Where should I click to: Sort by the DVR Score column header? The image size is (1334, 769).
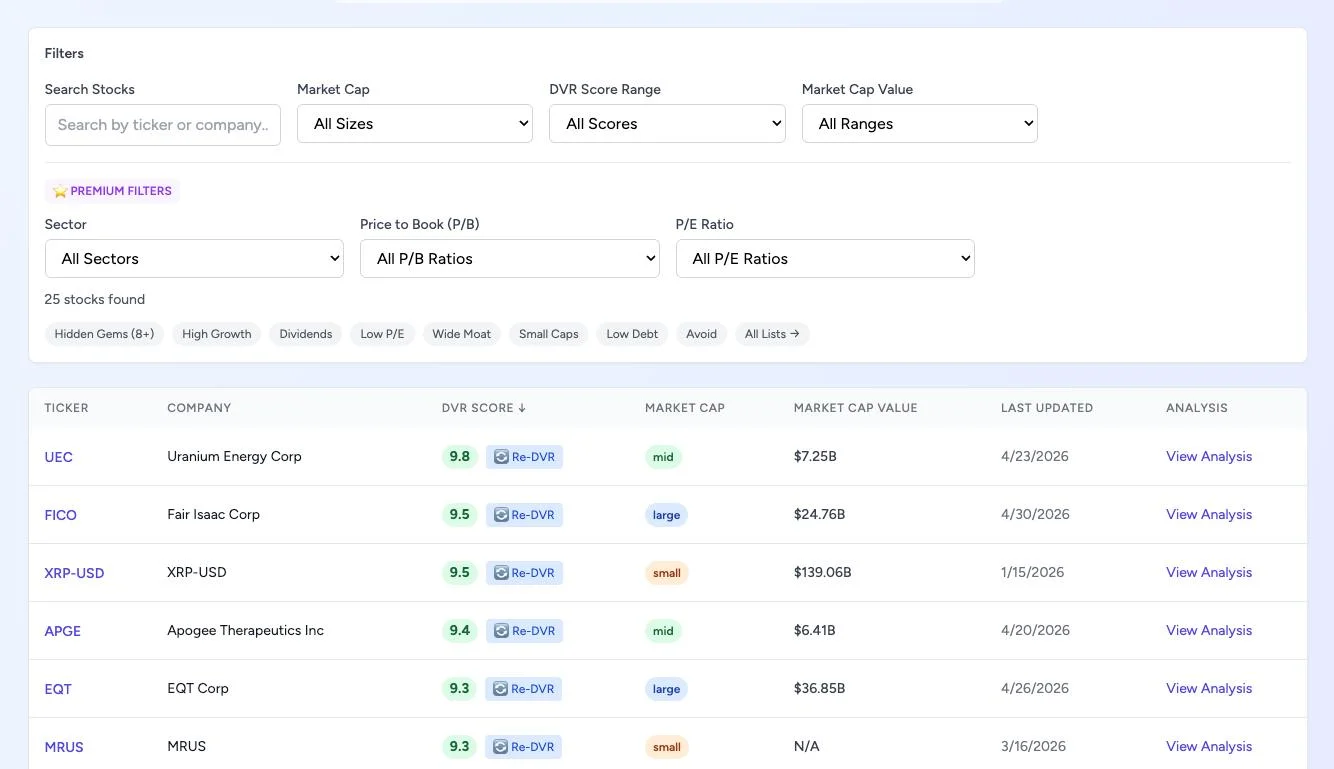484,408
